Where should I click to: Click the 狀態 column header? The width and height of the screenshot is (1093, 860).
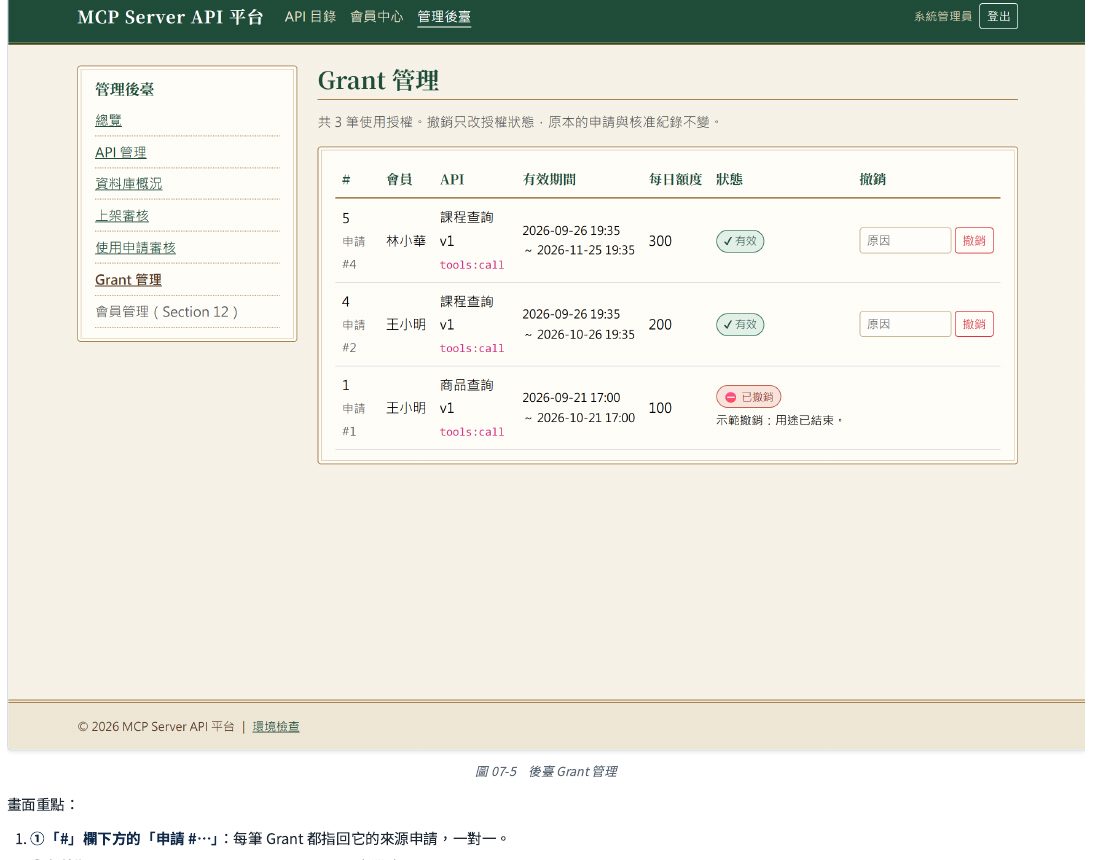click(729, 179)
